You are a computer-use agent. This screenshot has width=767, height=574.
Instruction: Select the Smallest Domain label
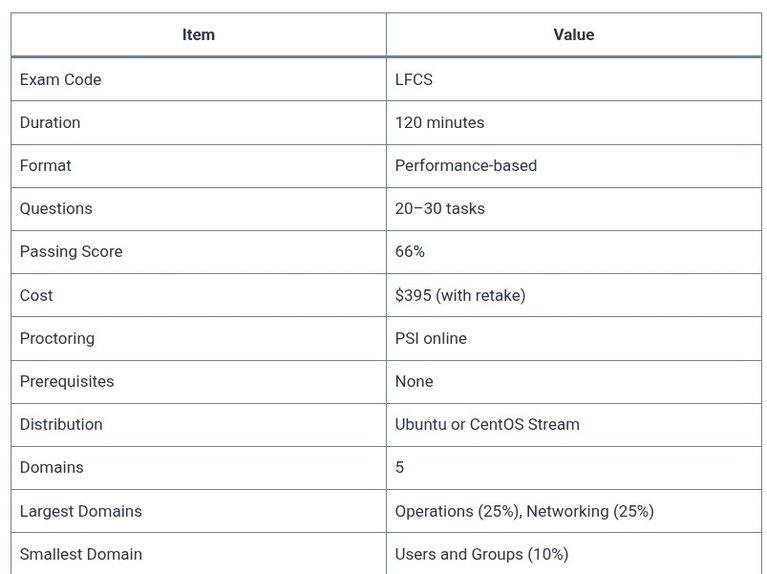81,554
